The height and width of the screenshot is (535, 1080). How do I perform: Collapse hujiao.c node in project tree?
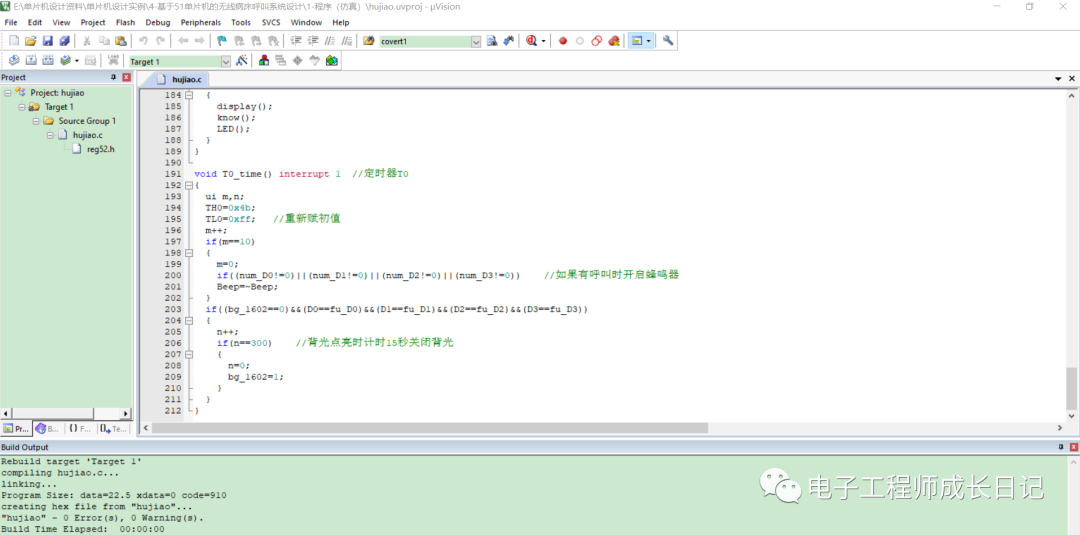[x=50, y=135]
